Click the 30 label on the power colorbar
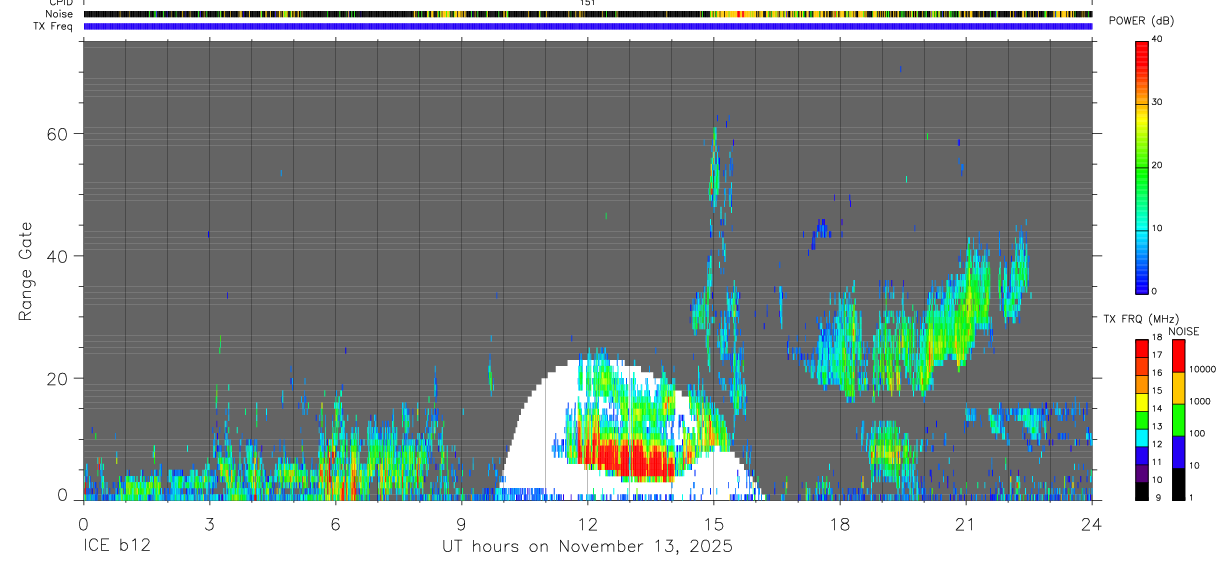Screen dimensions: 1228x567 click(x=1157, y=102)
